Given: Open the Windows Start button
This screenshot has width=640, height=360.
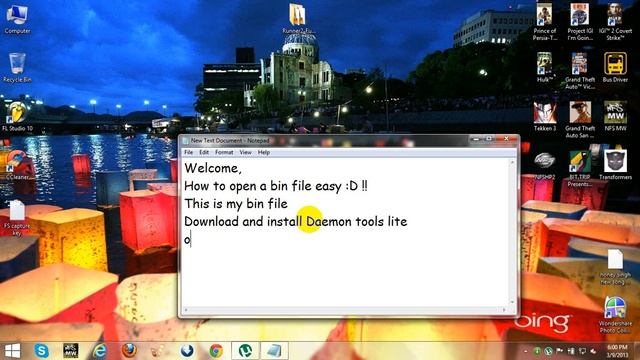Looking at the screenshot, I should 13,351.
